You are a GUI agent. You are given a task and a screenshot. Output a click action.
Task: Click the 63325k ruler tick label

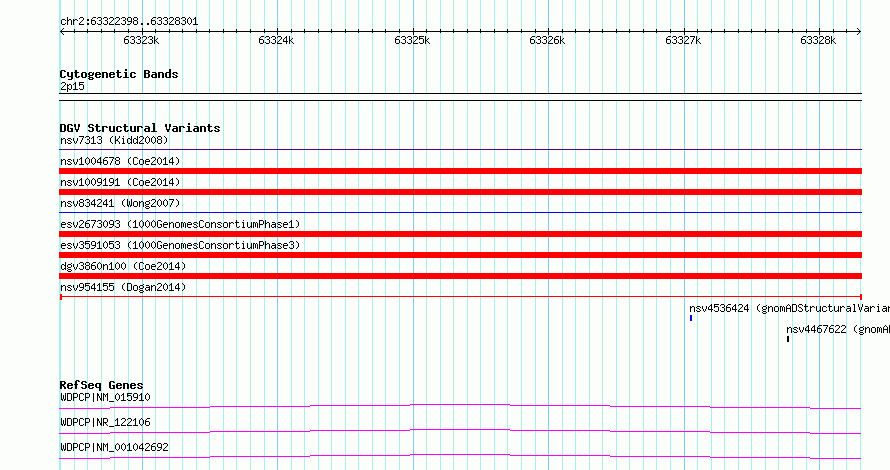point(412,40)
